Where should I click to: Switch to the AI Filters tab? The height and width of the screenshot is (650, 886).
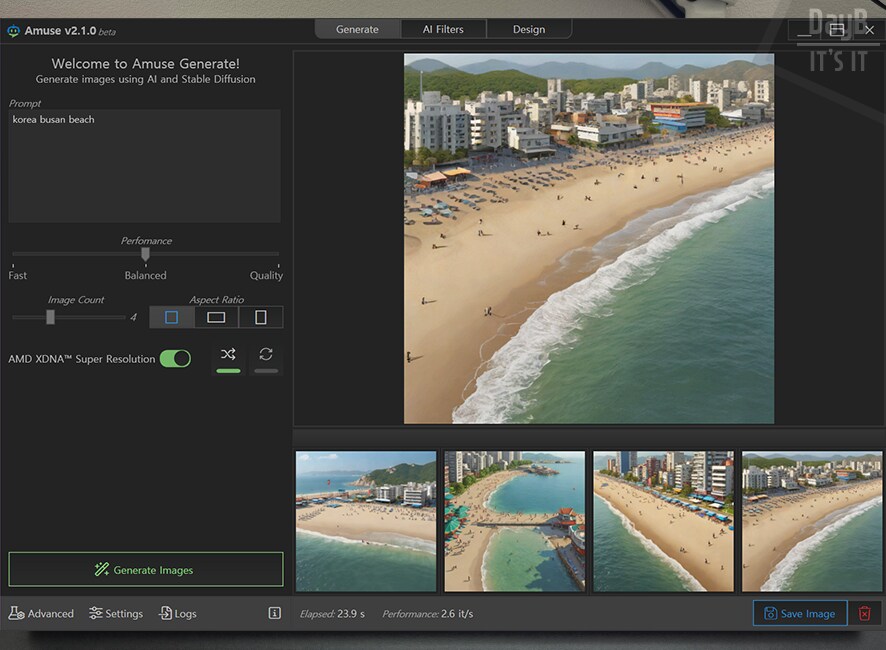coord(443,29)
